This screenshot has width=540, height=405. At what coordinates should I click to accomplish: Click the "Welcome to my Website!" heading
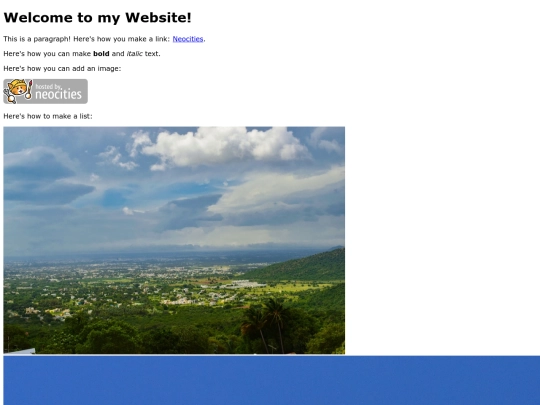pos(97,18)
